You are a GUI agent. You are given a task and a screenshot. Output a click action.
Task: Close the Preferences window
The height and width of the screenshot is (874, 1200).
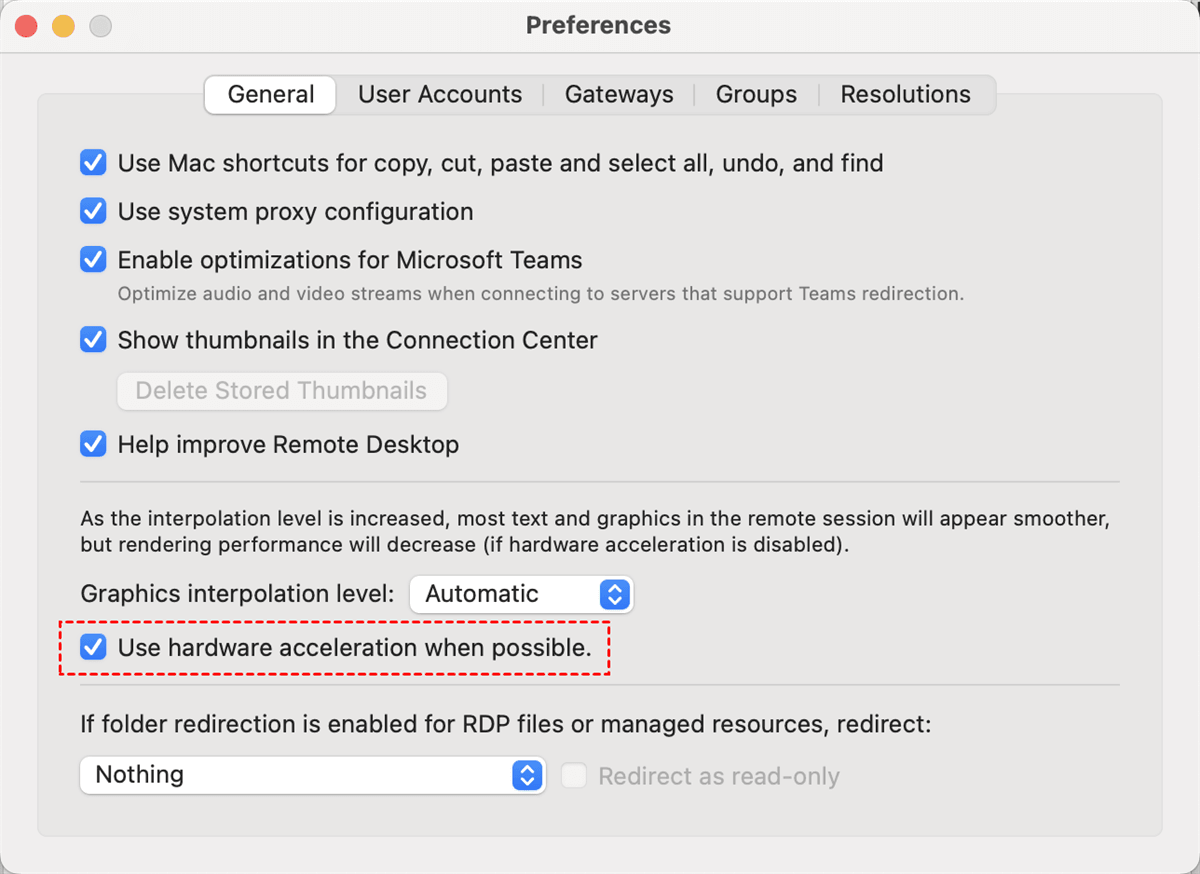click(x=26, y=26)
